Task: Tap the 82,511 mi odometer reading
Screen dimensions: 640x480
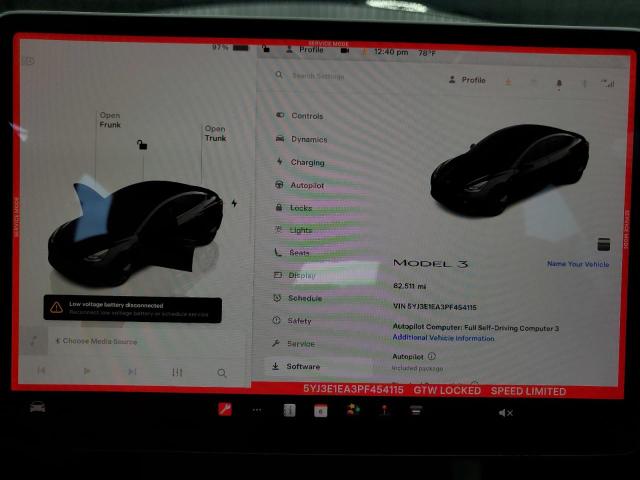Action: [409, 286]
